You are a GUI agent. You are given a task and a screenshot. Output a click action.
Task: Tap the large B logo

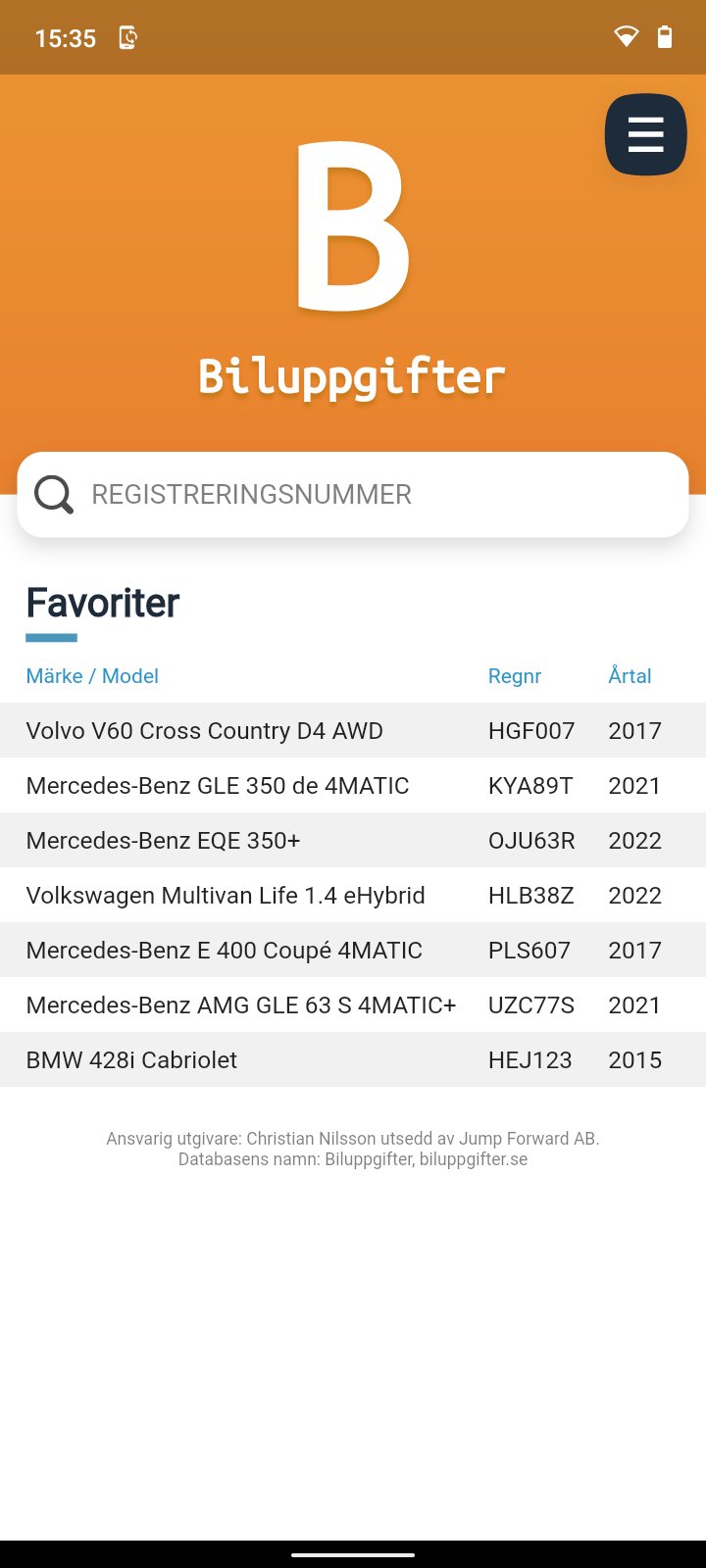pyautogui.click(x=352, y=226)
